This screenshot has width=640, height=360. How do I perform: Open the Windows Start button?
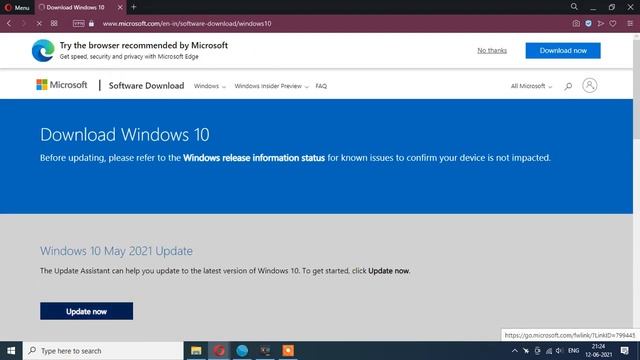[x=11, y=351]
